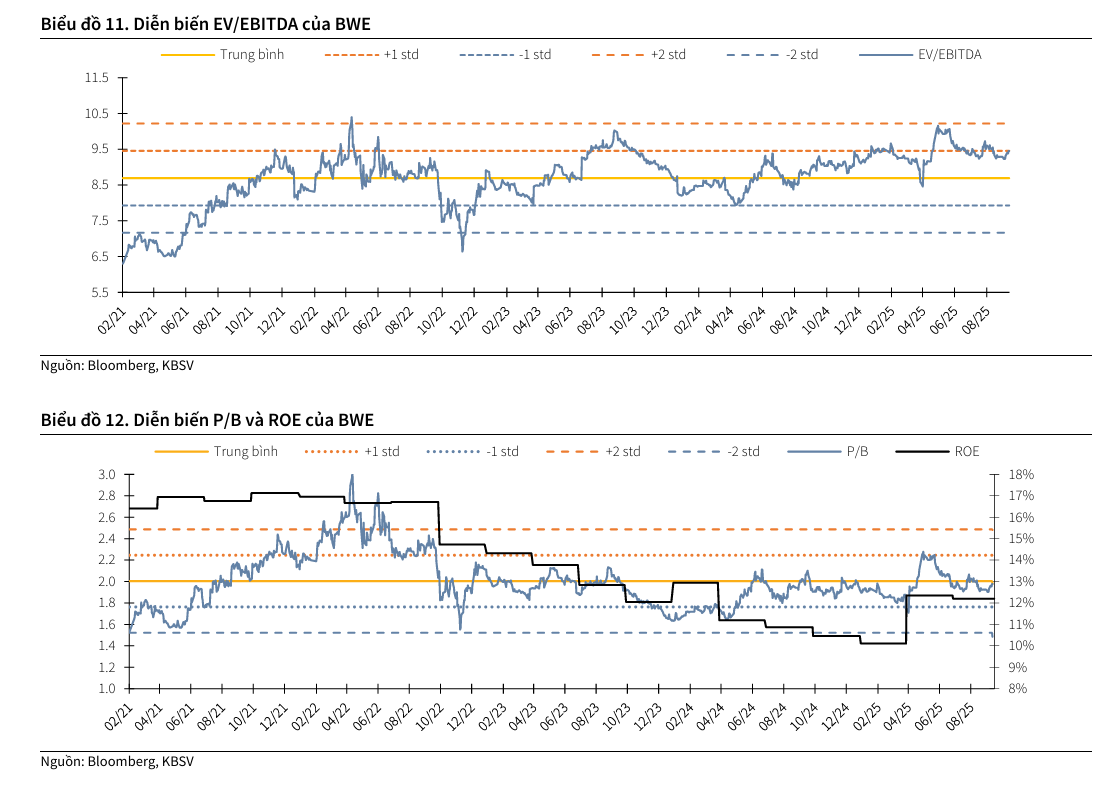The width and height of the screenshot is (1107, 786).
Task: Click "-1 std" label in EV/EBITDA chart legend
Action: tap(535, 54)
